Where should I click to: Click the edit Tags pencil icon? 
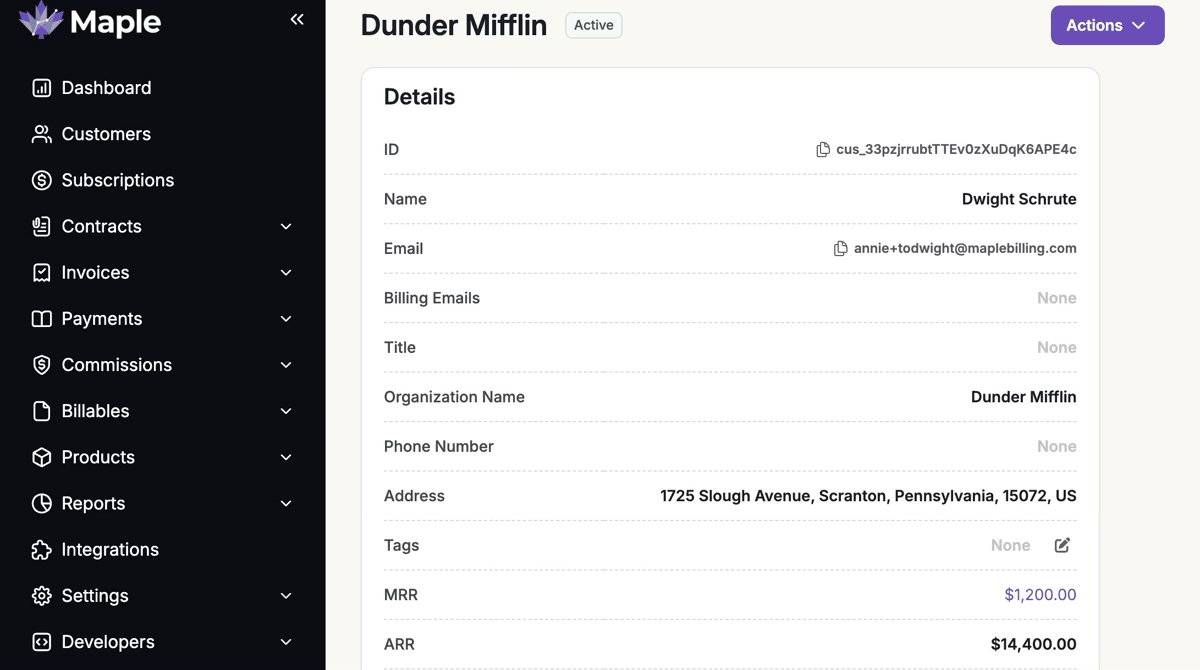(x=1062, y=545)
